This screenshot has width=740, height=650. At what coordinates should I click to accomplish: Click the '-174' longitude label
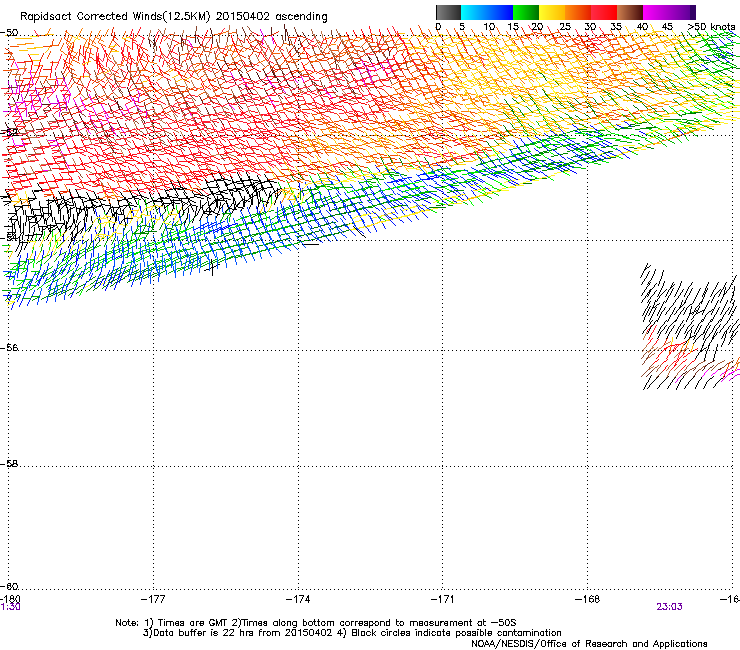coord(298,599)
